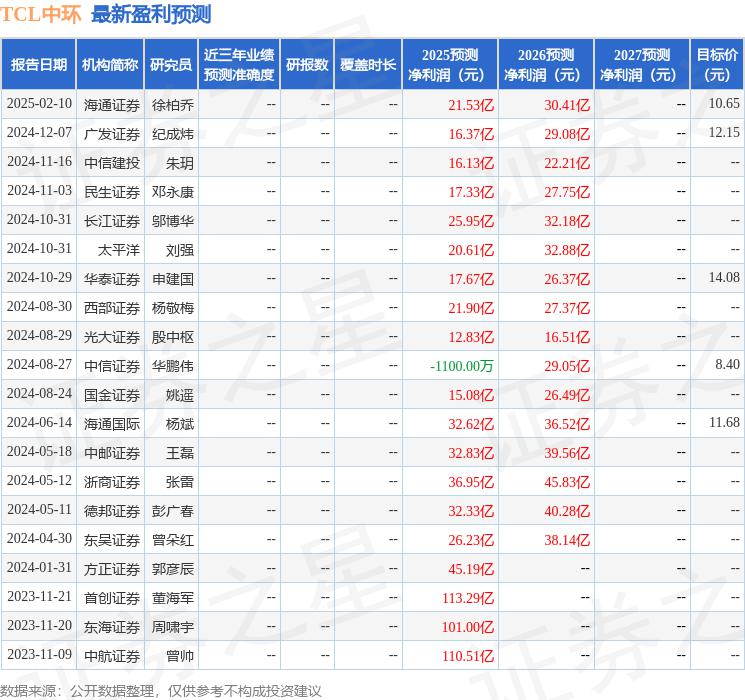Viewport: 745px width, 700px height.
Task: Select the 中航证券 institution cell
Action: pyautogui.click(x=112, y=656)
